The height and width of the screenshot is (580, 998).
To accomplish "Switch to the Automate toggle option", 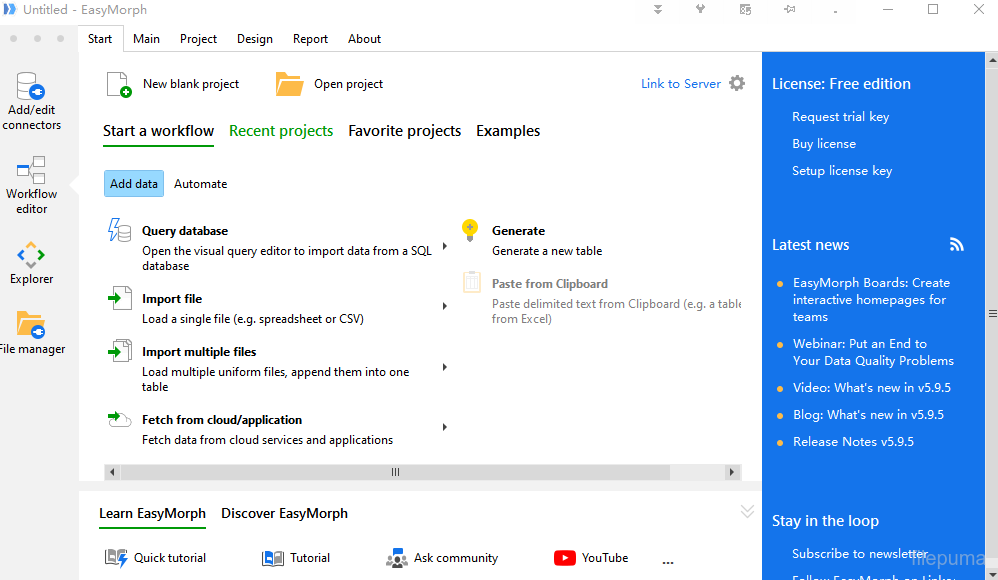I will [200, 184].
